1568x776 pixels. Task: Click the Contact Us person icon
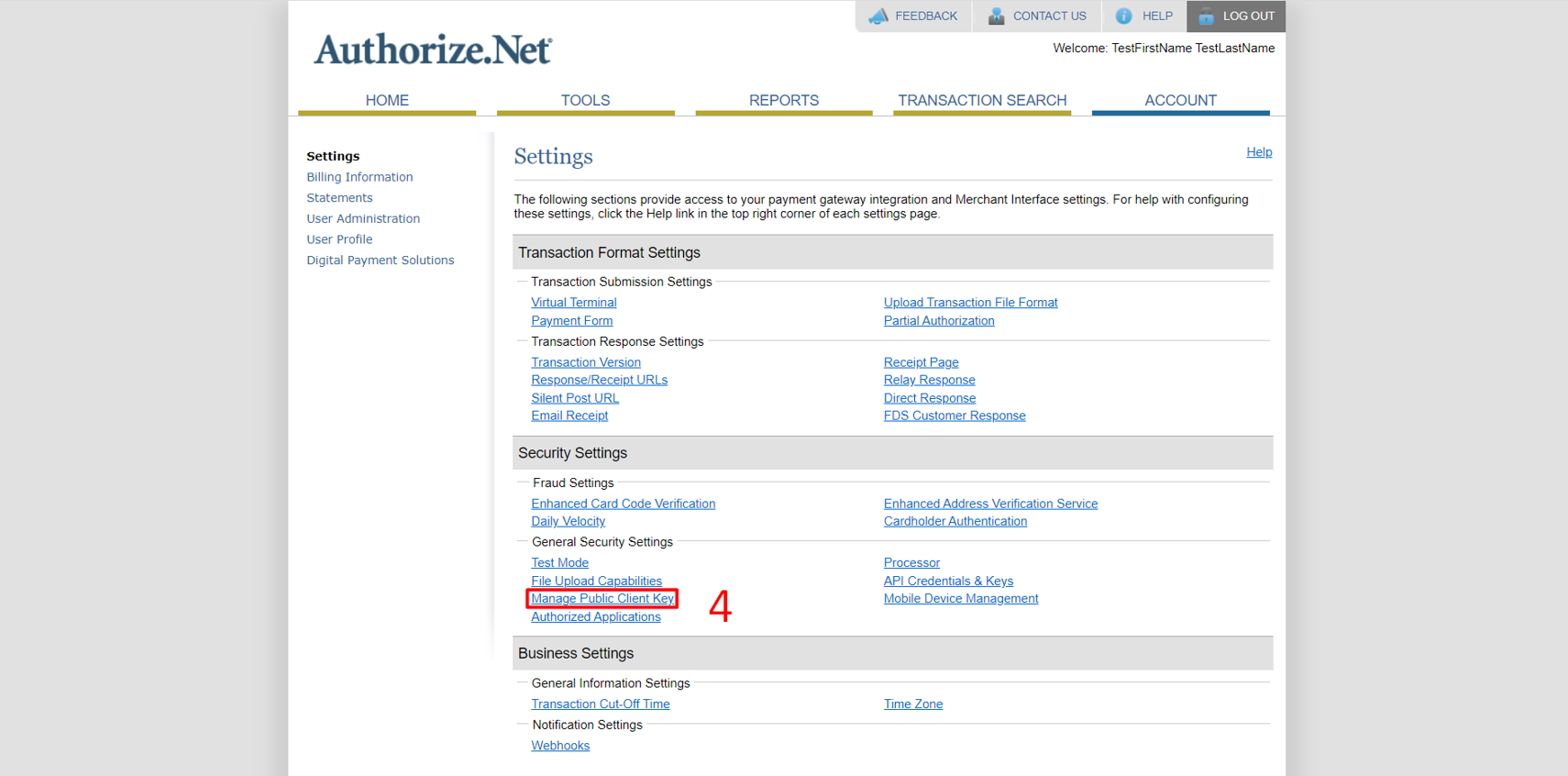coord(996,17)
